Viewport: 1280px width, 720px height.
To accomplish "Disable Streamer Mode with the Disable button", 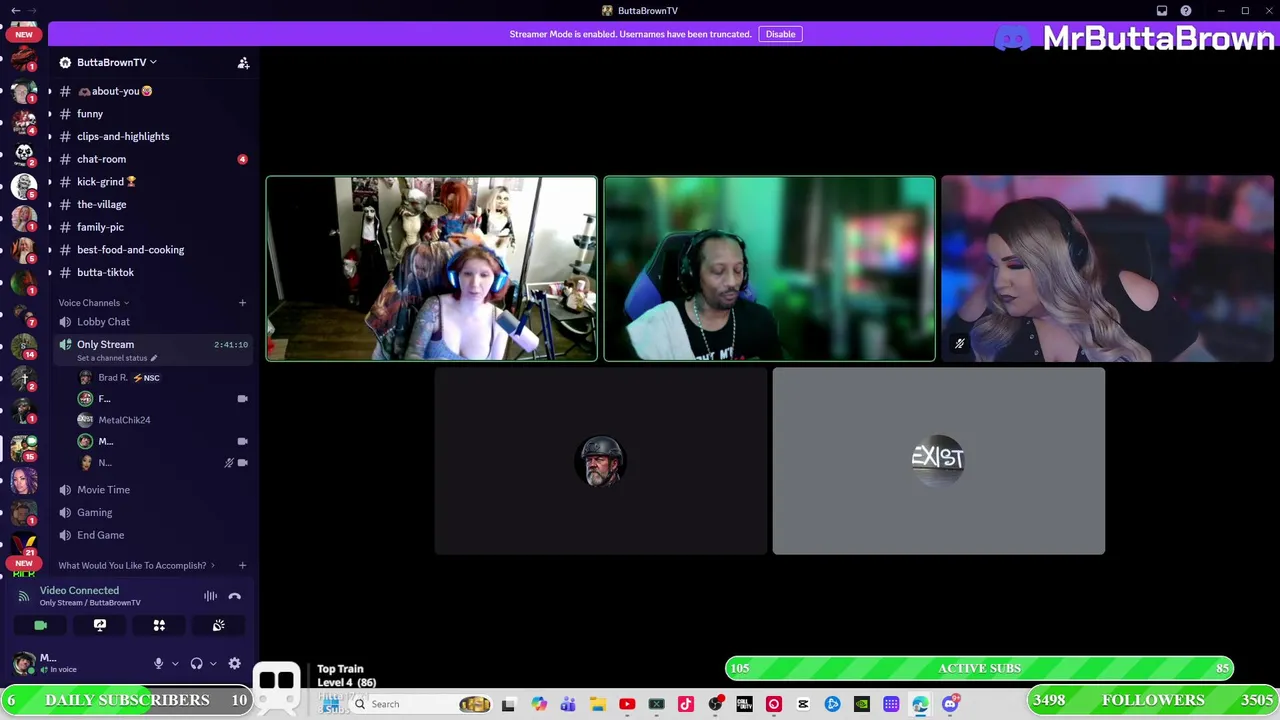I will 780,34.
